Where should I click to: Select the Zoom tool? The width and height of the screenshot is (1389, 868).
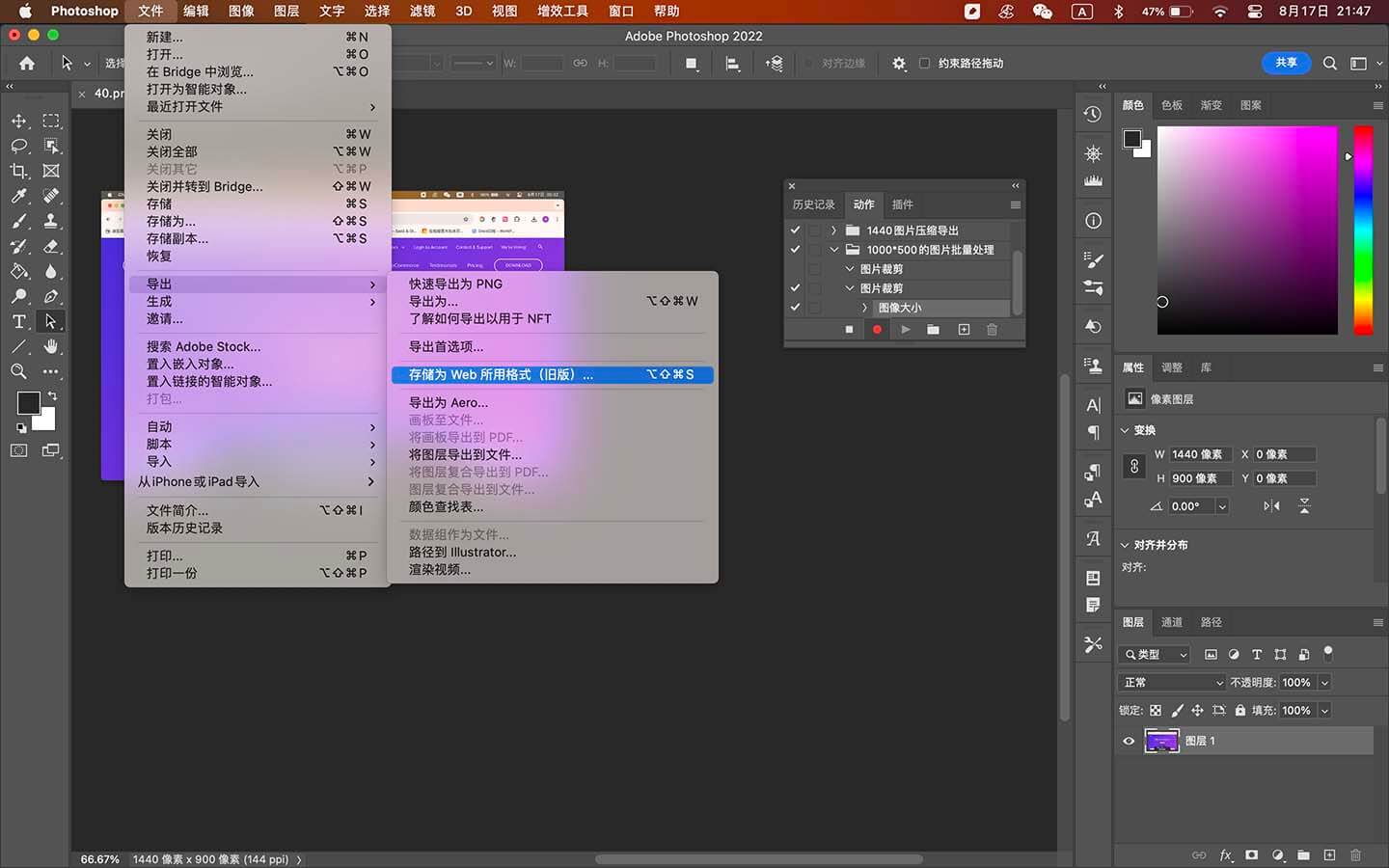click(18, 371)
